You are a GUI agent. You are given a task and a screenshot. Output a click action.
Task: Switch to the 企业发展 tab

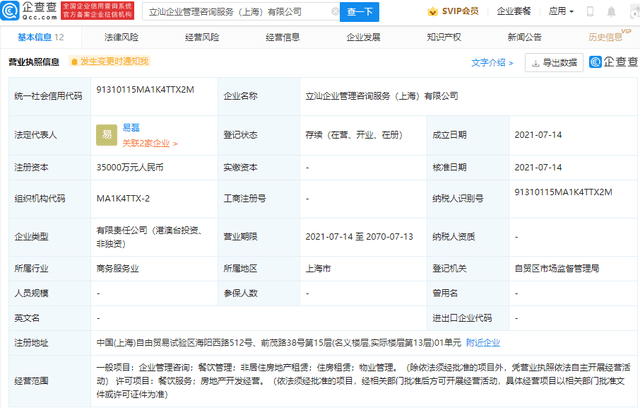point(363,37)
